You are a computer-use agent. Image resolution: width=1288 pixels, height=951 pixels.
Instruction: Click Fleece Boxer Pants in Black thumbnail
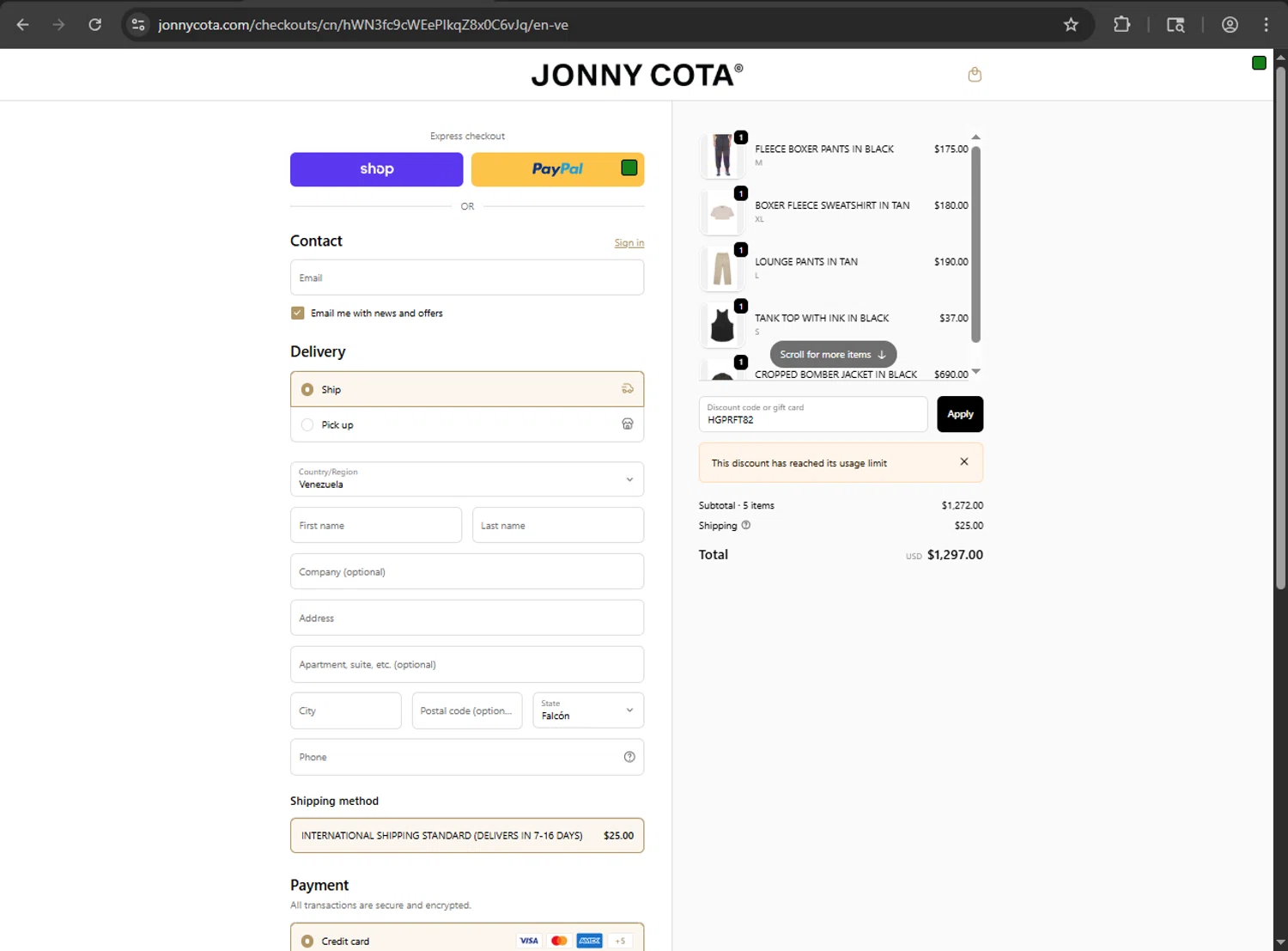point(722,155)
